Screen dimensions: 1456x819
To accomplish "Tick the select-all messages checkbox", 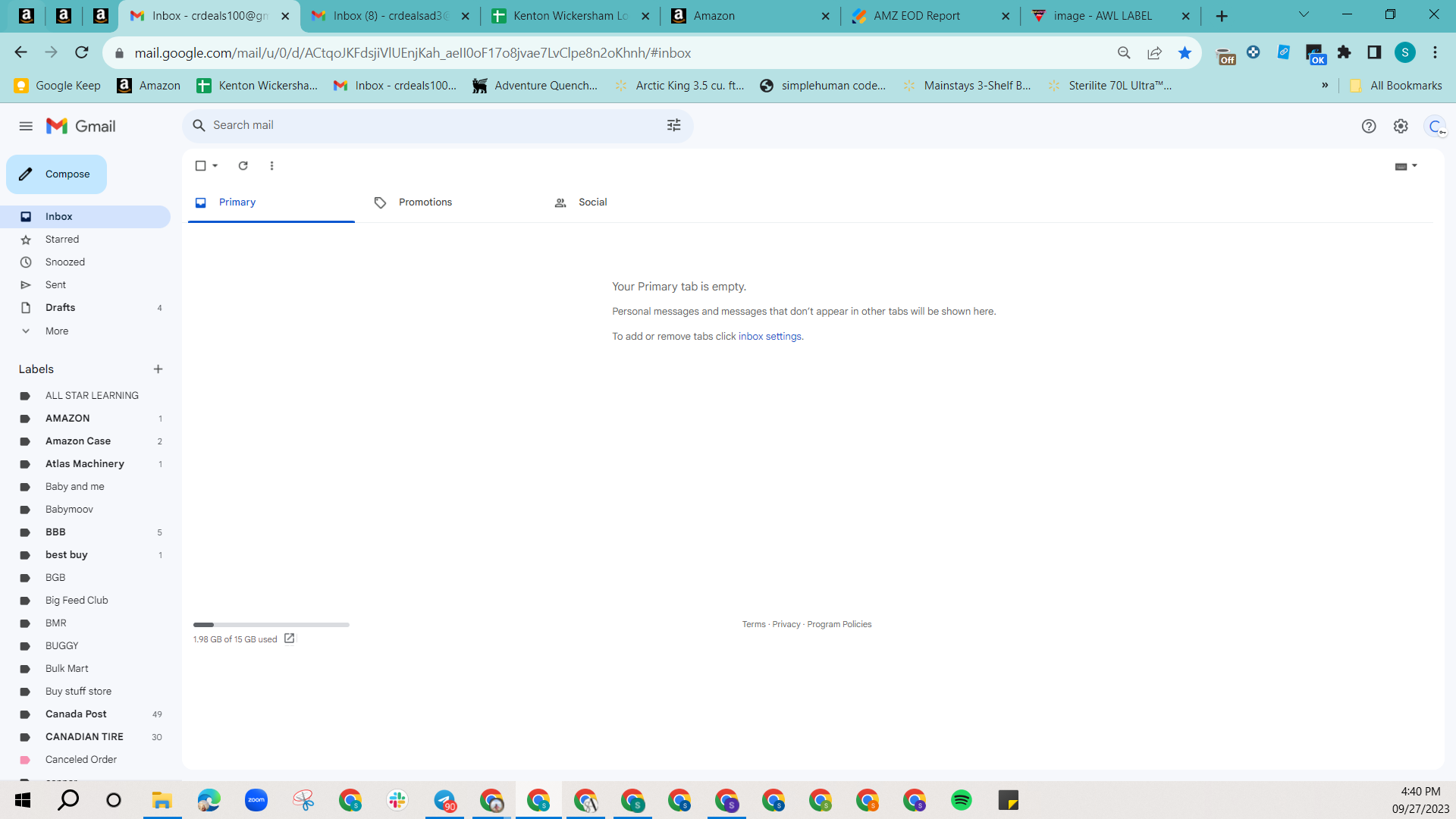I will [x=200, y=165].
